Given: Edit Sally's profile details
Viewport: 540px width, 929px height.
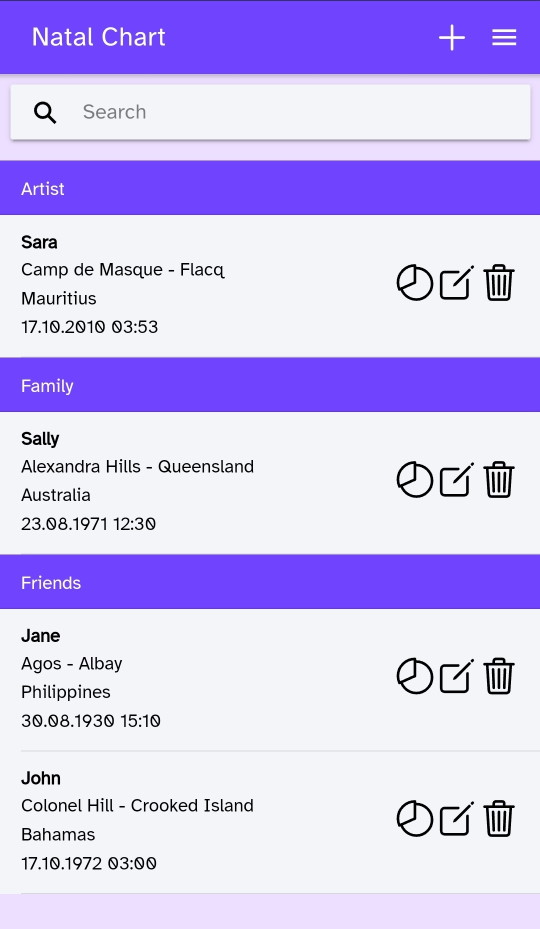Looking at the screenshot, I should 456,480.
